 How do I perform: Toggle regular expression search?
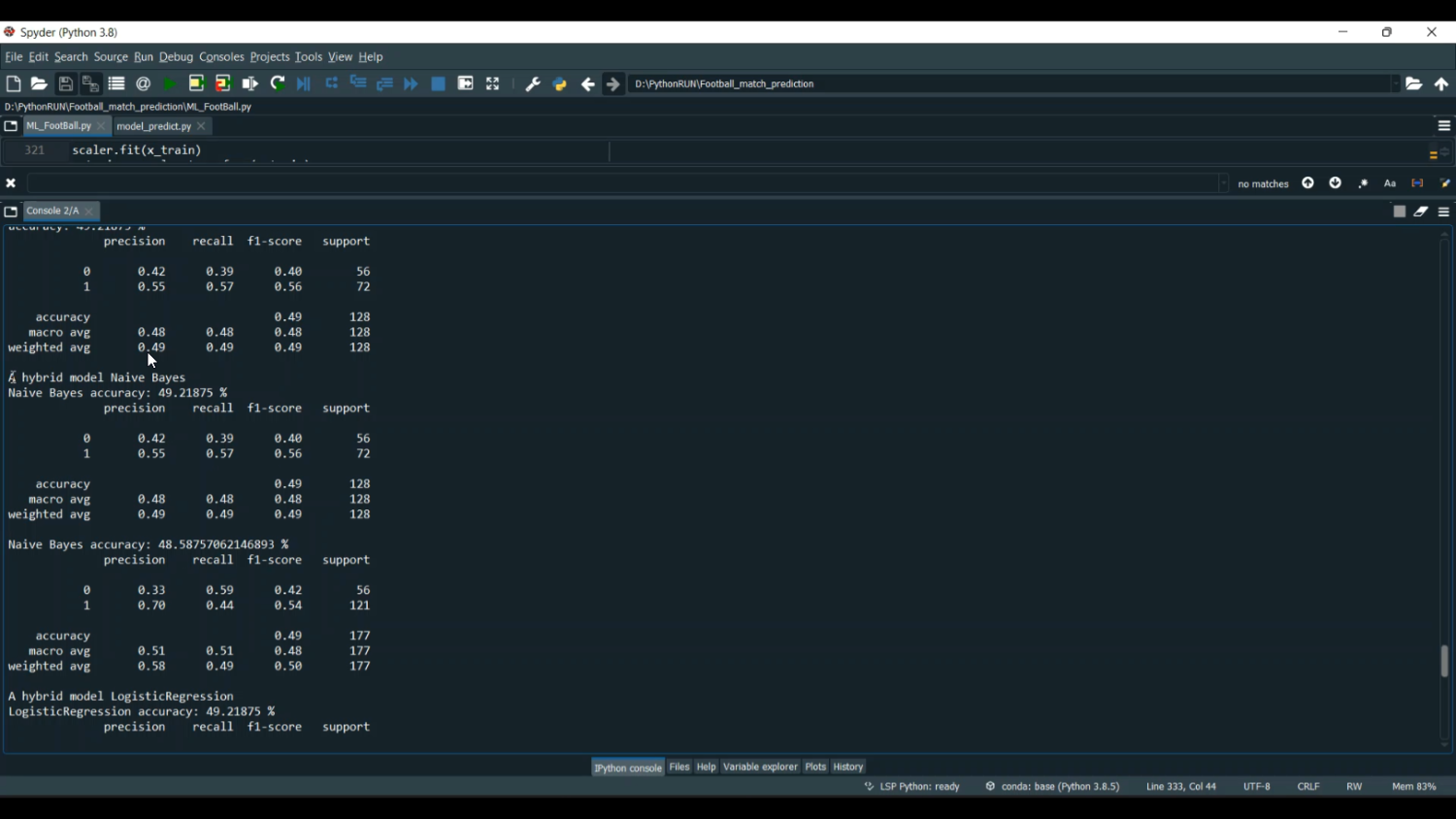[x=1363, y=183]
